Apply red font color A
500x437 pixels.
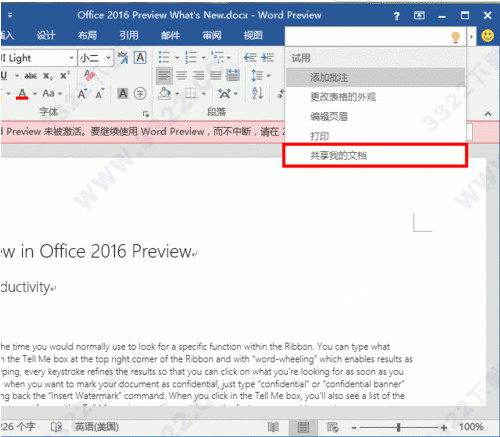(22, 94)
